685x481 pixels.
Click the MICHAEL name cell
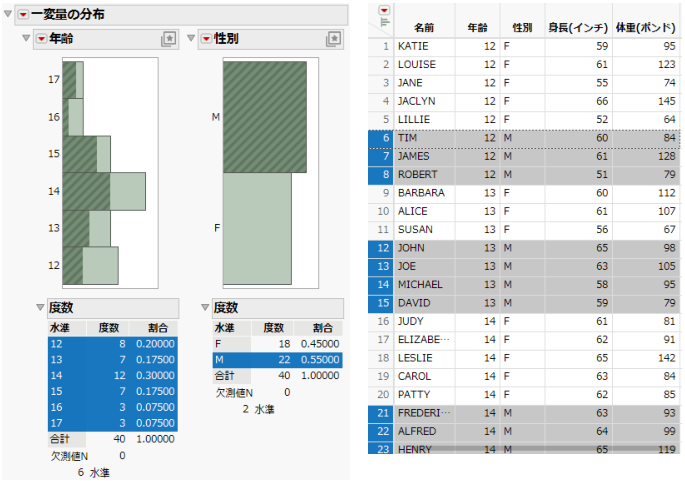(425, 285)
